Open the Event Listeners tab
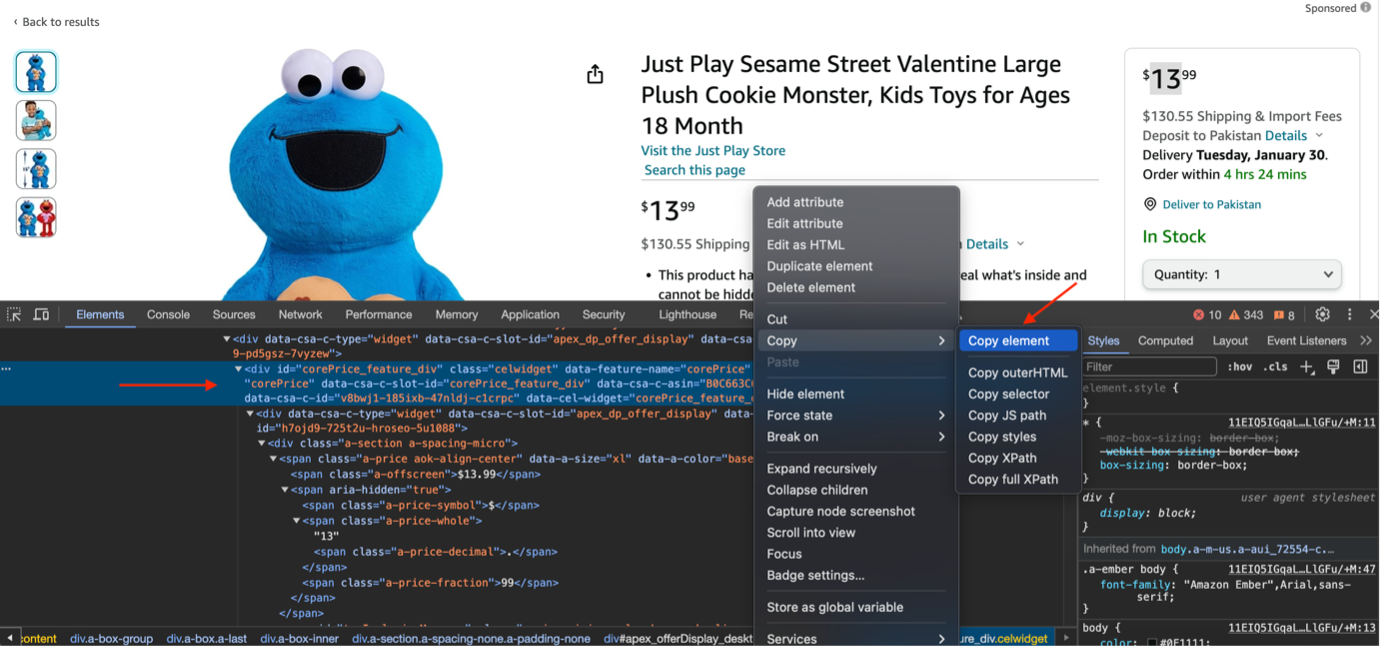1384x650 pixels. (1307, 341)
